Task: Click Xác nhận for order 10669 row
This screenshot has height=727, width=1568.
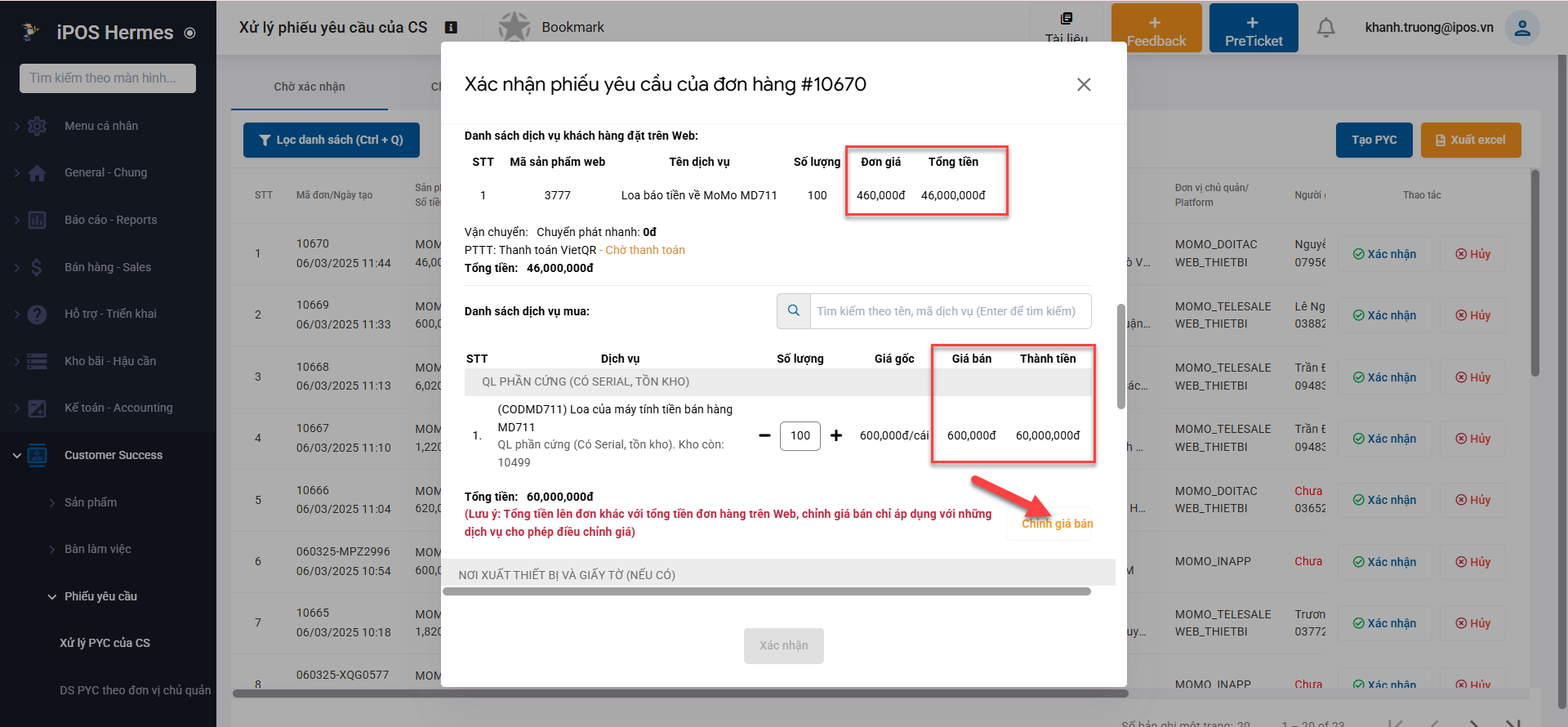Action: [x=1385, y=316]
